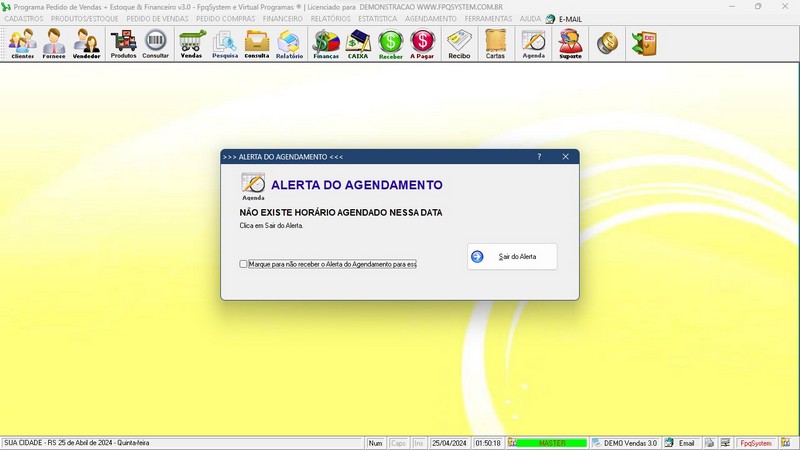Screen dimensions: 800x450
Task: Open the RELATÓRIOS menu
Action: point(331,19)
